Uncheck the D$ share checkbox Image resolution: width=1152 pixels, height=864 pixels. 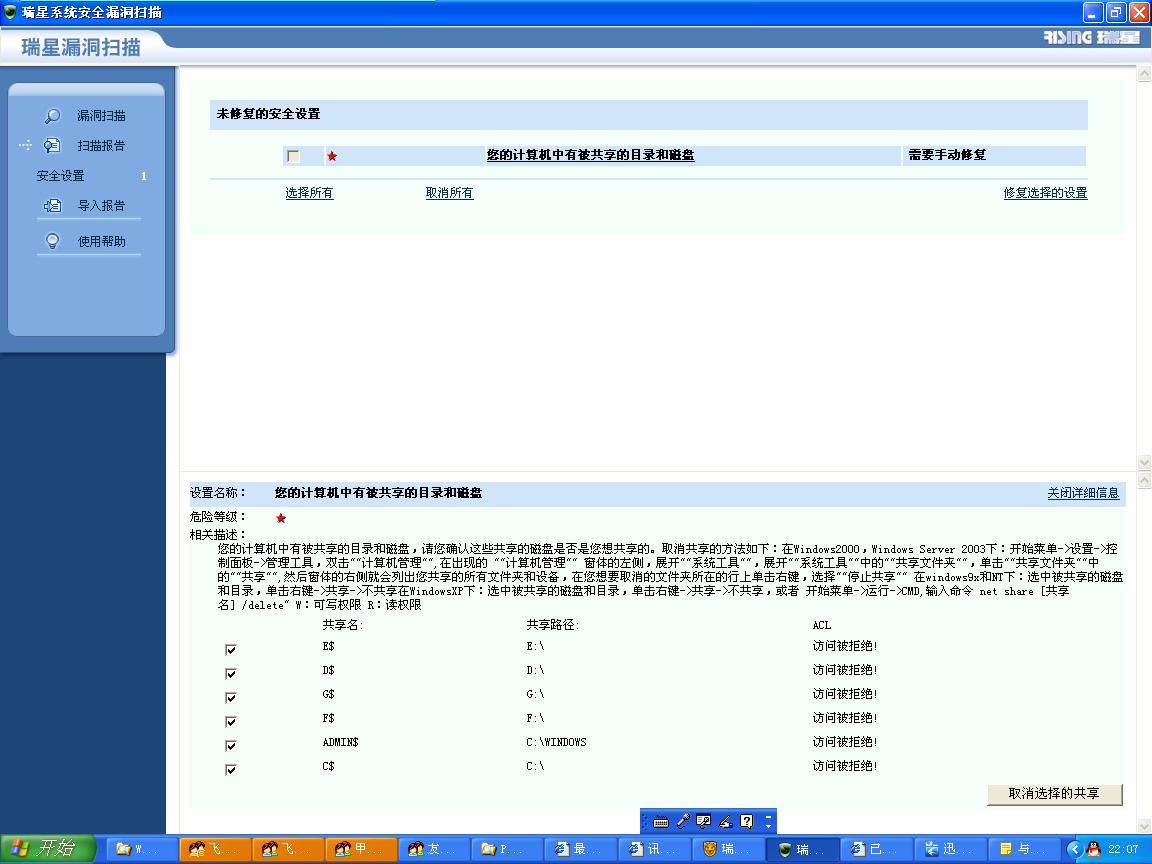point(231,674)
